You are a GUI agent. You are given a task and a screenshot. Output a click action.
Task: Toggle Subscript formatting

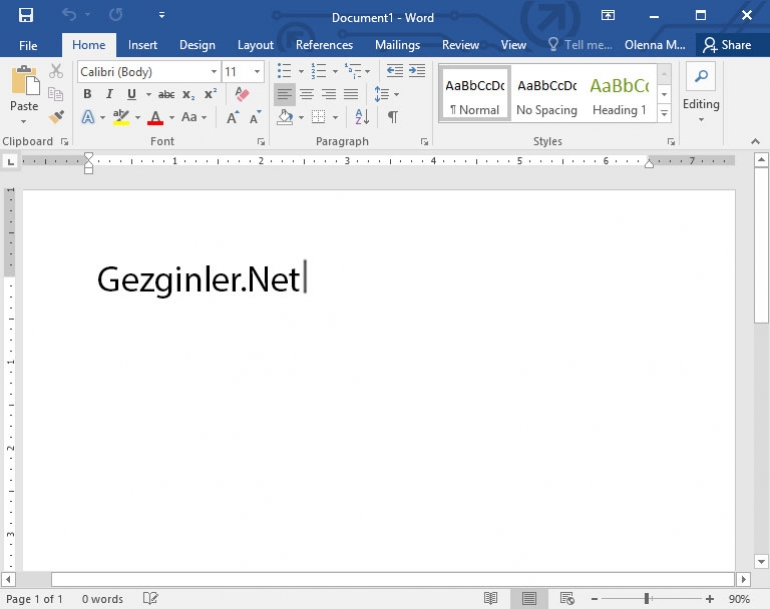point(189,94)
